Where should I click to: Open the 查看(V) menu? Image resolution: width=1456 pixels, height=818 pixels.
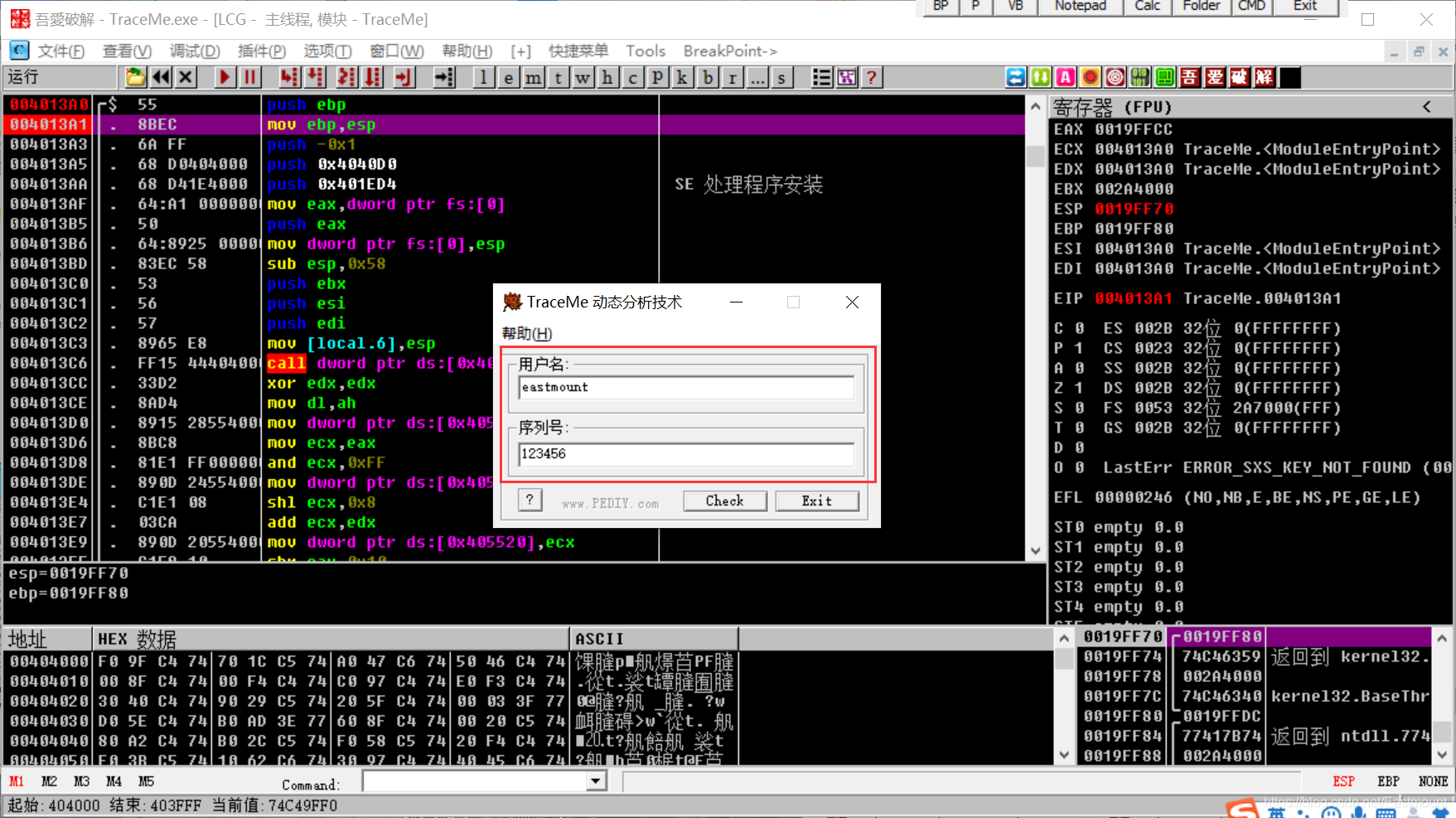(x=127, y=51)
